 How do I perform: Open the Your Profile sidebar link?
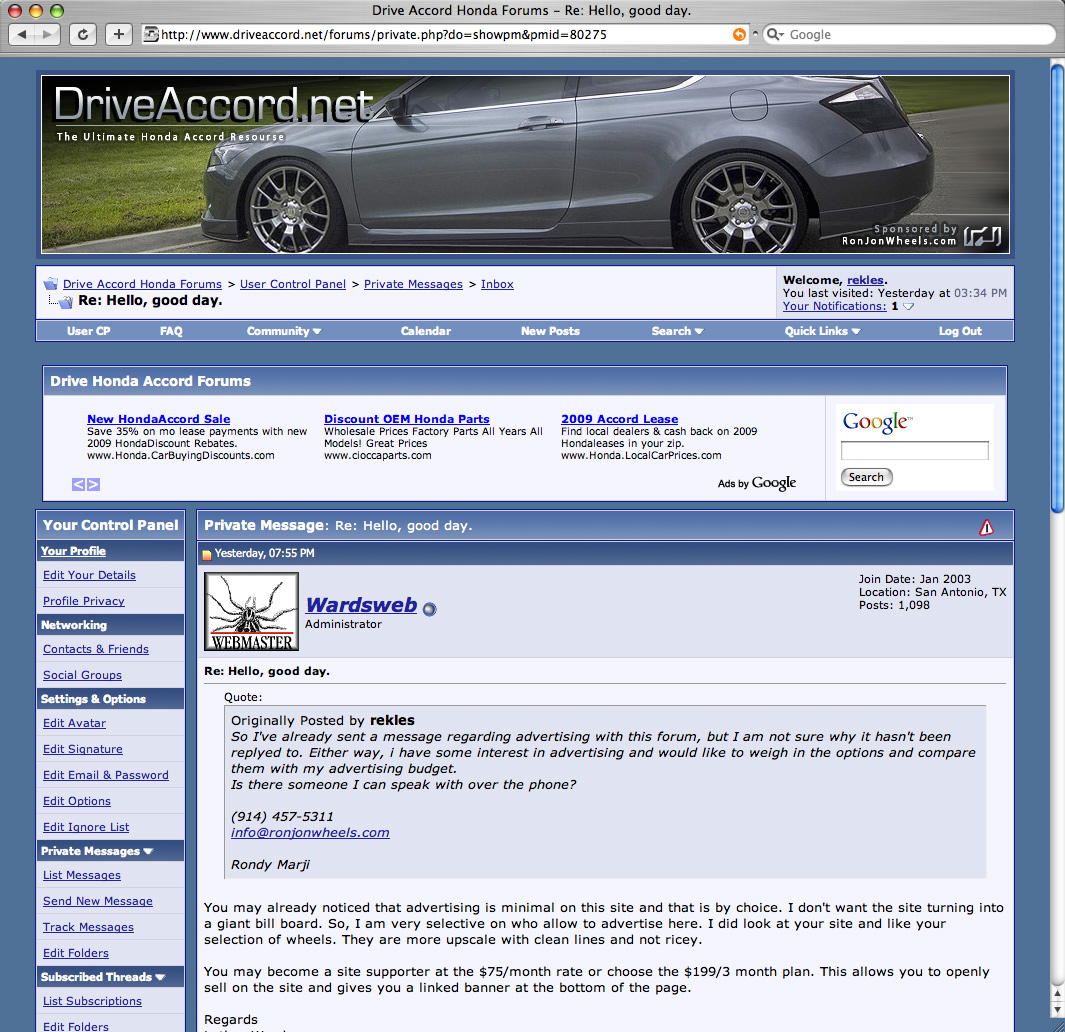coord(73,551)
